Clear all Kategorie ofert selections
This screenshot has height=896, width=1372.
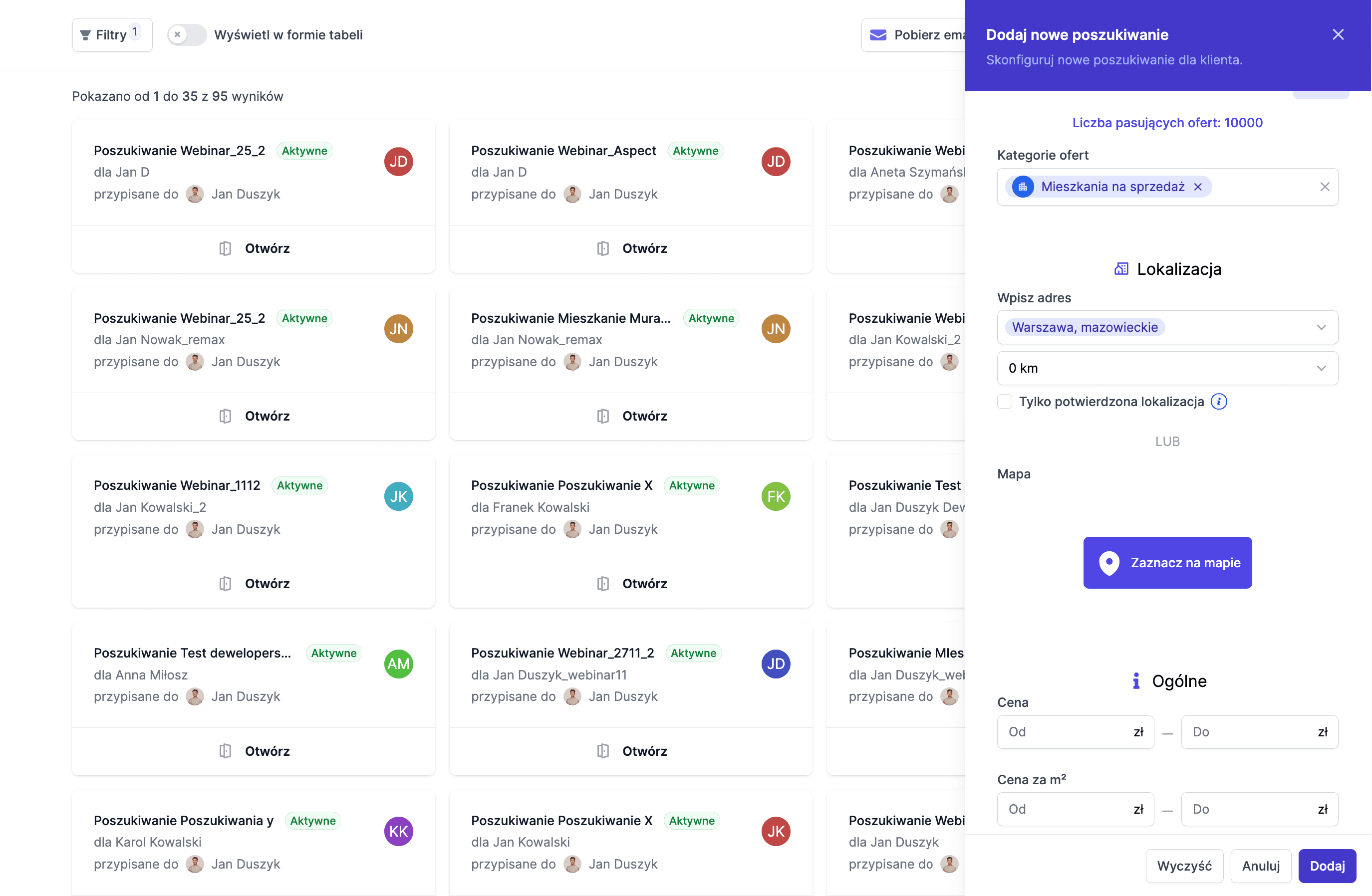(1325, 187)
